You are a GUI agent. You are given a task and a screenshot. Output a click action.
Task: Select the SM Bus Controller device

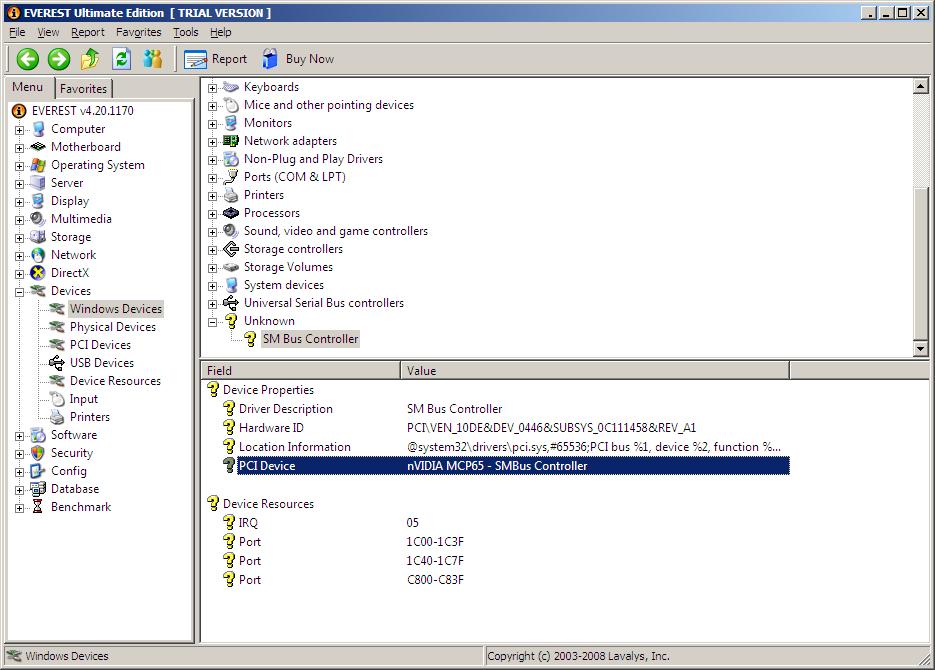pos(310,339)
